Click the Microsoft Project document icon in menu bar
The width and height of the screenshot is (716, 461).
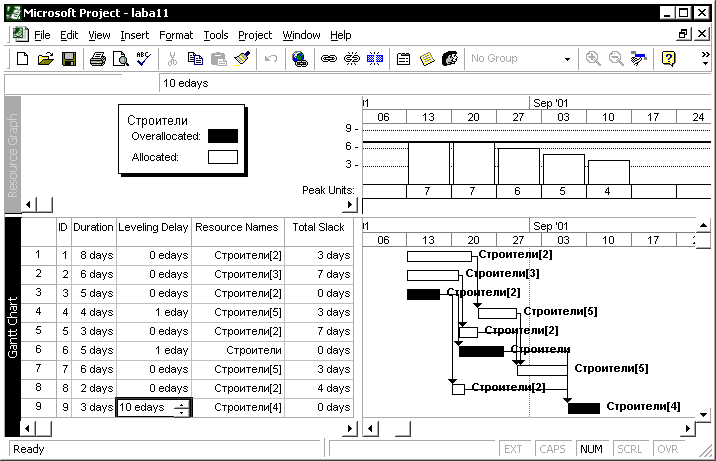pyautogui.click(x=21, y=35)
